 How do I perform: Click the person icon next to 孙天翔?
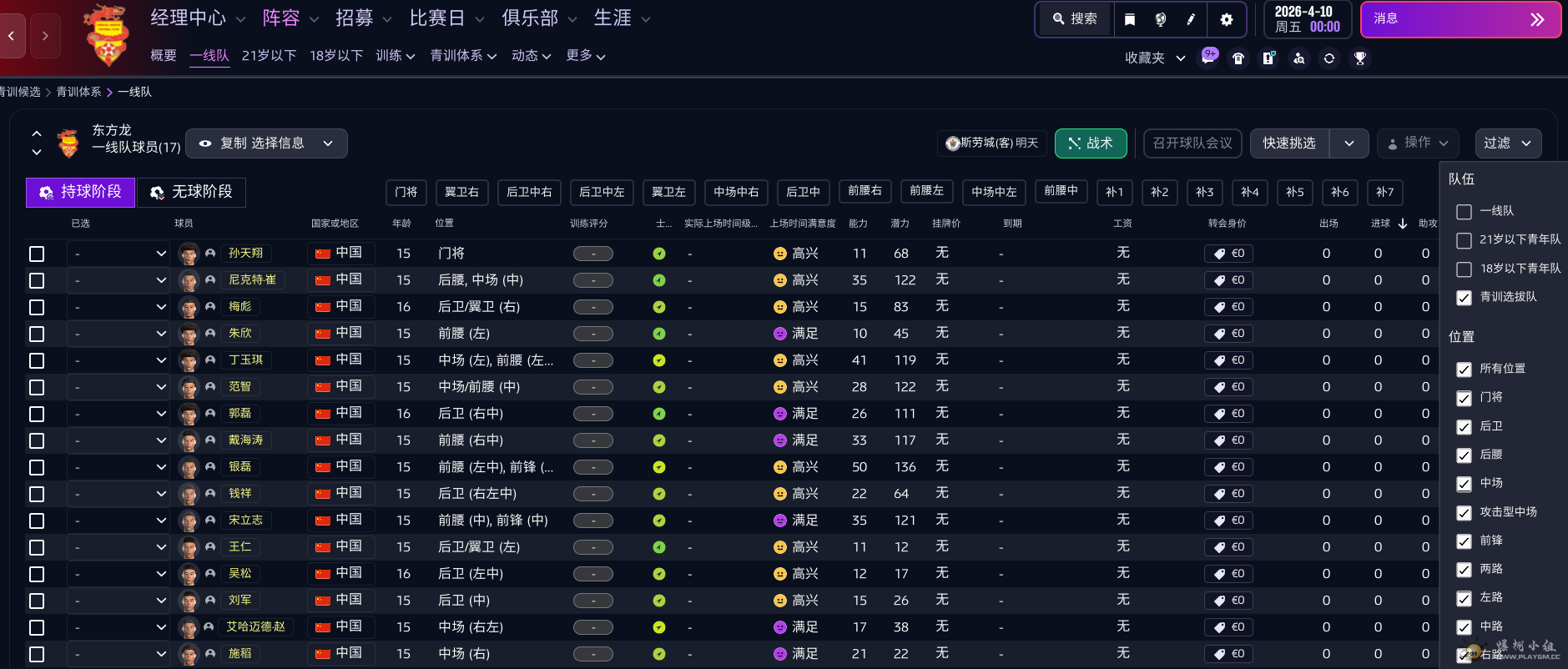click(210, 253)
